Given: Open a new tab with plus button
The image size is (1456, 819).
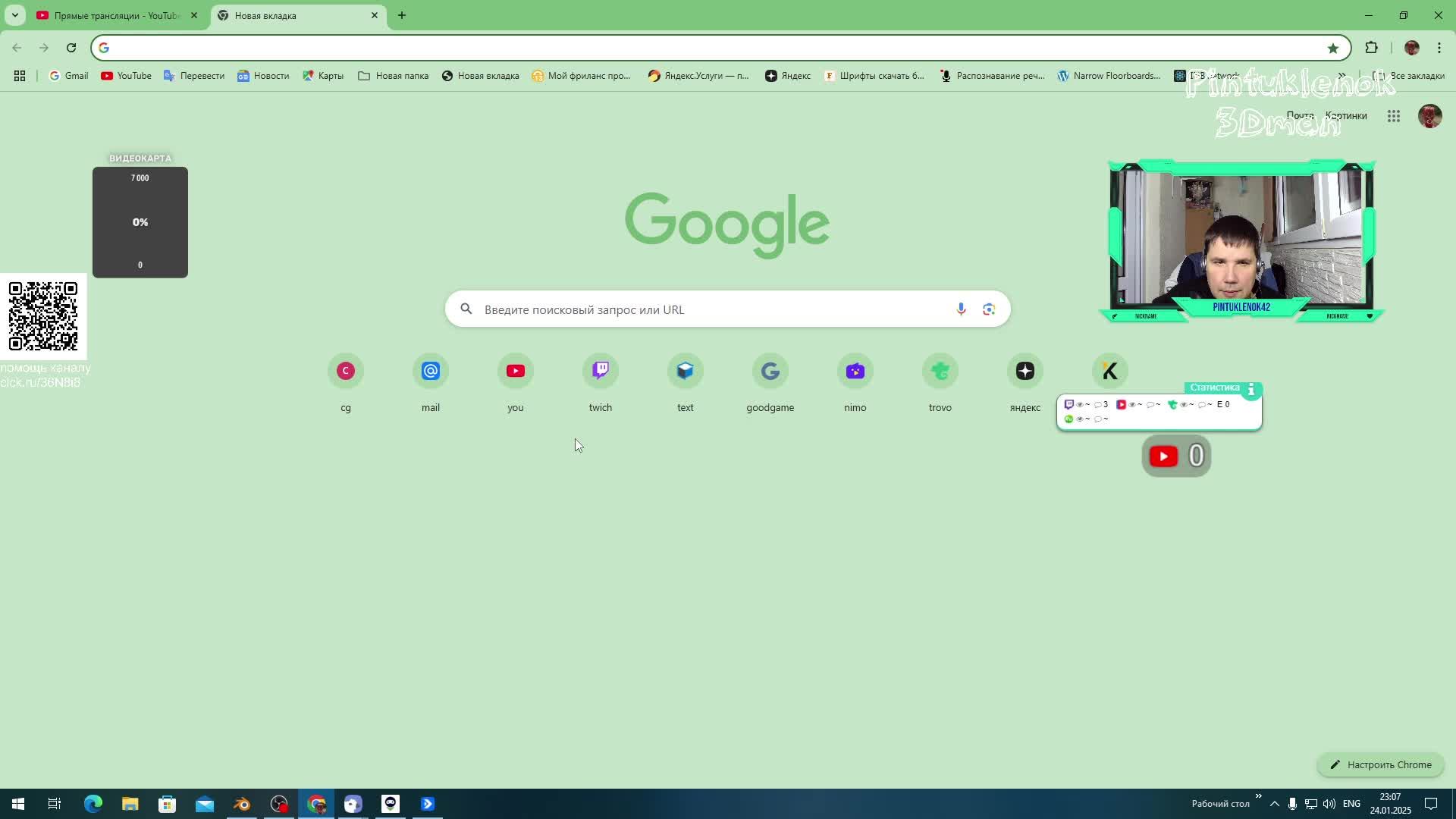Looking at the screenshot, I should coord(402,15).
